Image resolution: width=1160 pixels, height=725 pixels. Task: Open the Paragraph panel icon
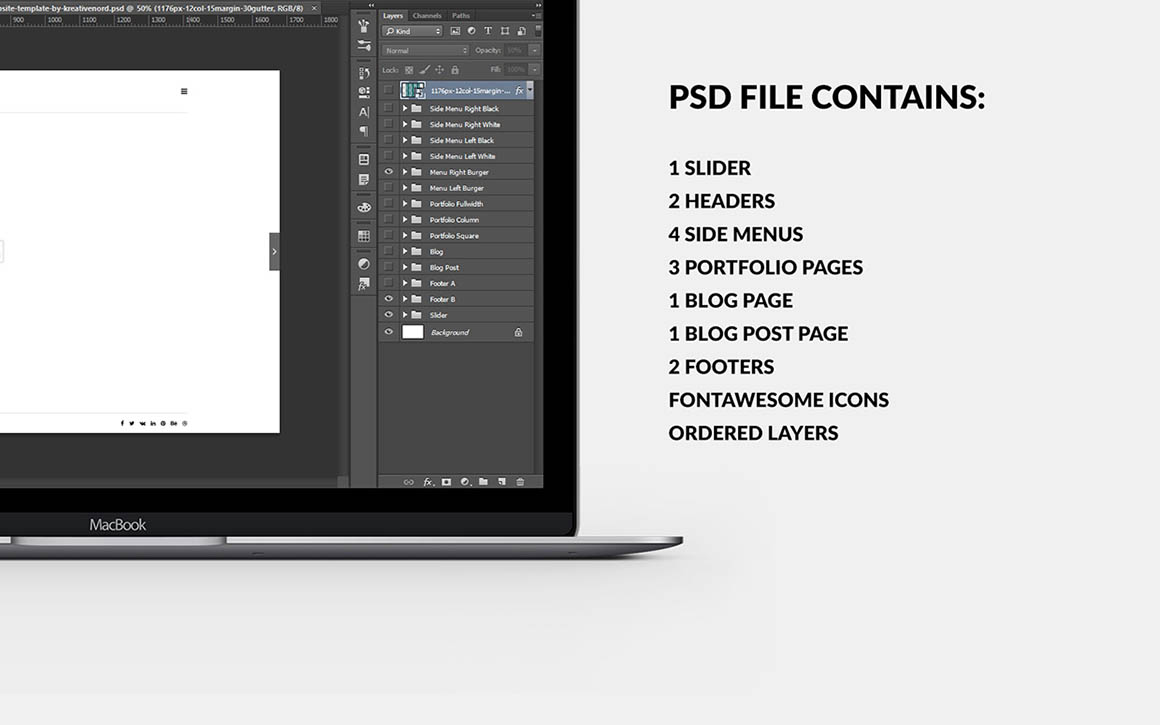[x=364, y=131]
